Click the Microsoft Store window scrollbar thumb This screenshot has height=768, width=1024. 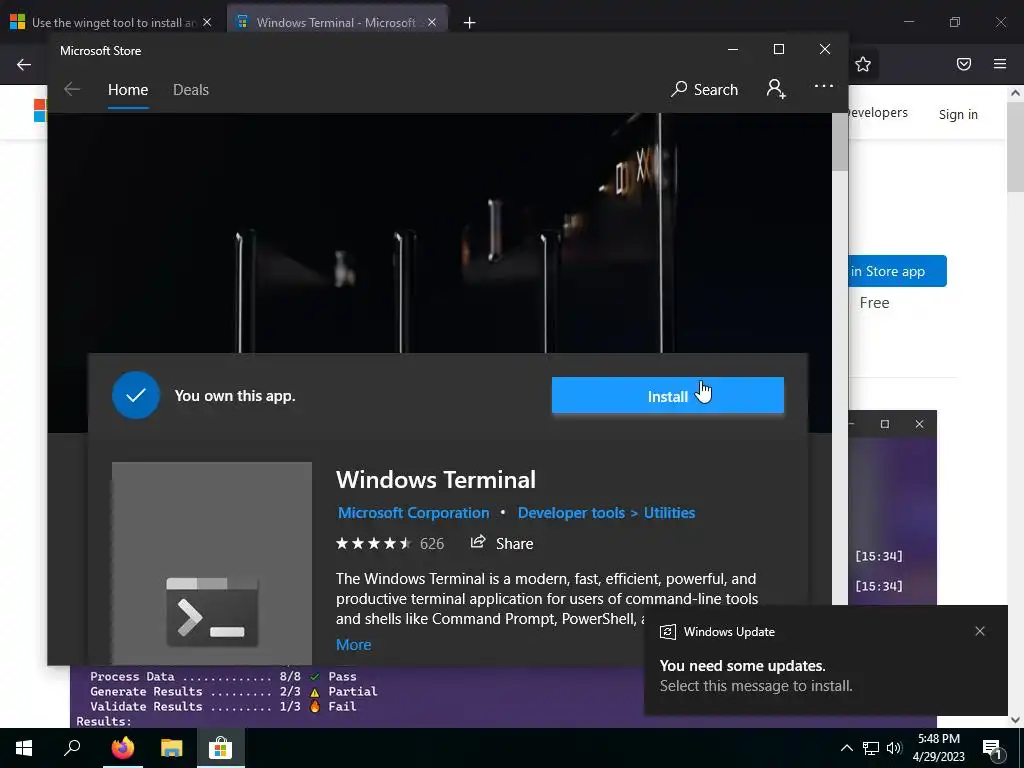pos(840,142)
